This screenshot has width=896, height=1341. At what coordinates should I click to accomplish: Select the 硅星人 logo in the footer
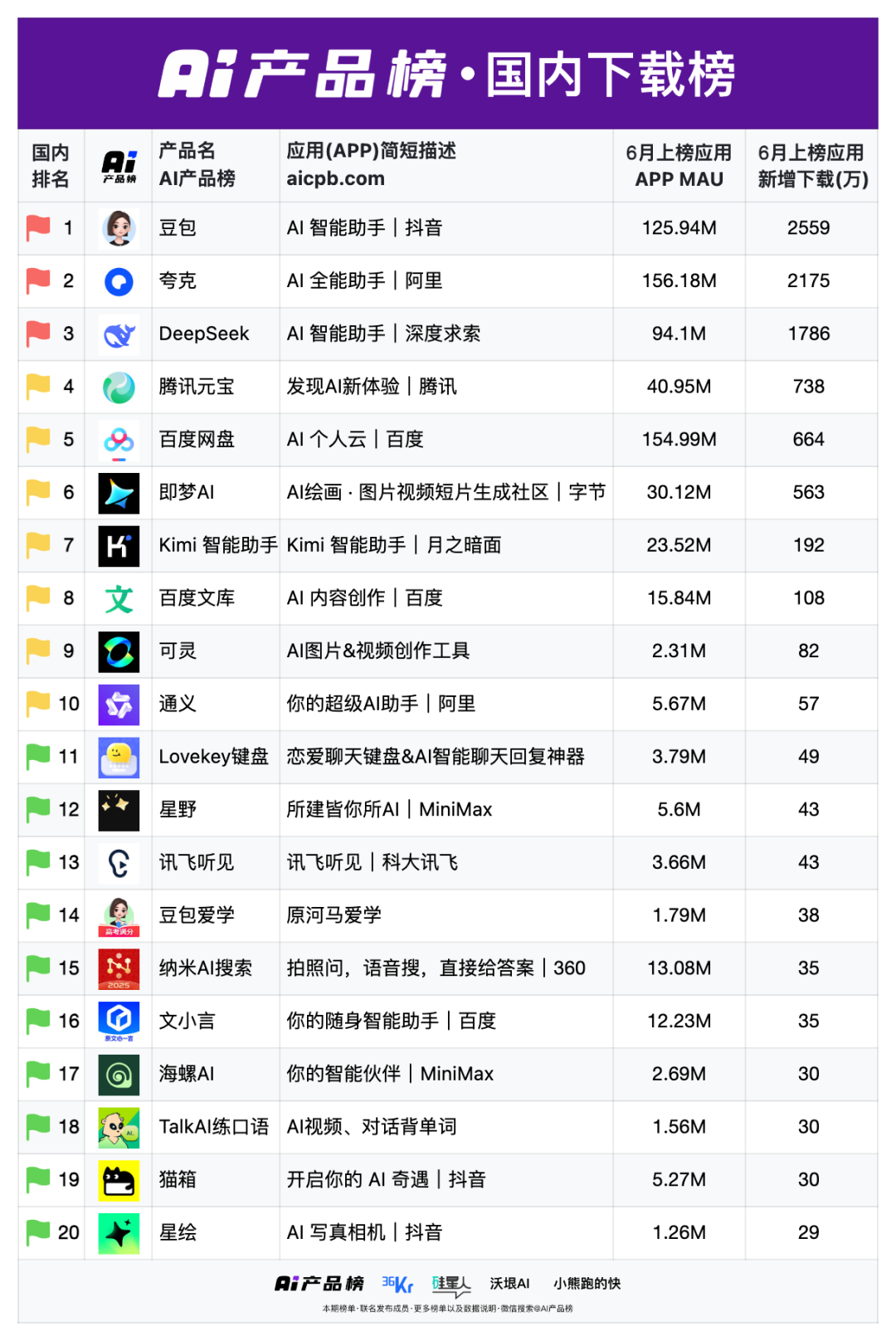coord(450,1285)
